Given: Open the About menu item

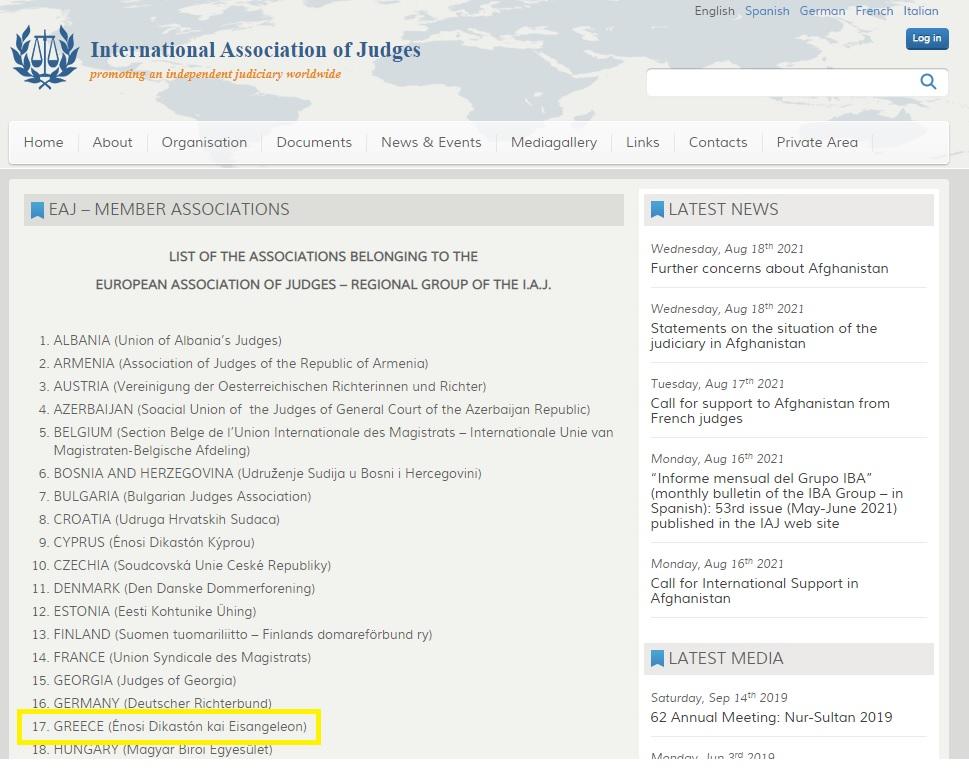Looking at the screenshot, I should pyautogui.click(x=112, y=142).
